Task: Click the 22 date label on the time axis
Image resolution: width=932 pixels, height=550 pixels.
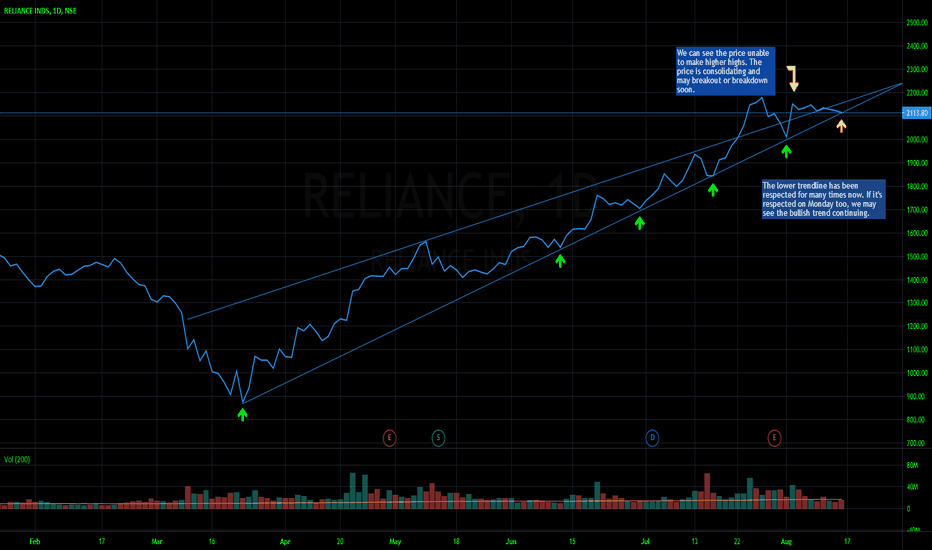Action: click(737, 541)
